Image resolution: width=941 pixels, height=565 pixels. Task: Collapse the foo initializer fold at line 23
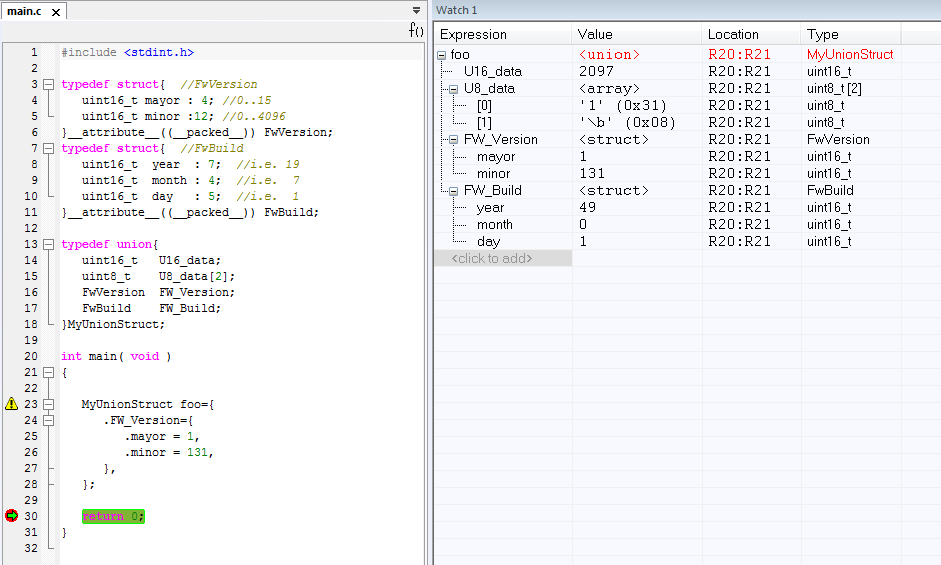coord(49,404)
